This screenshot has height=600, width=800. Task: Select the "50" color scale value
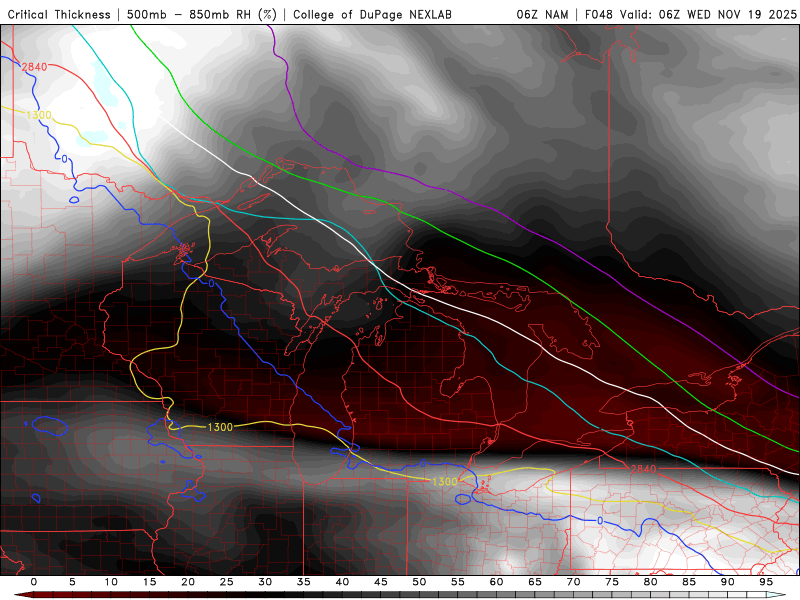coord(419,582)
